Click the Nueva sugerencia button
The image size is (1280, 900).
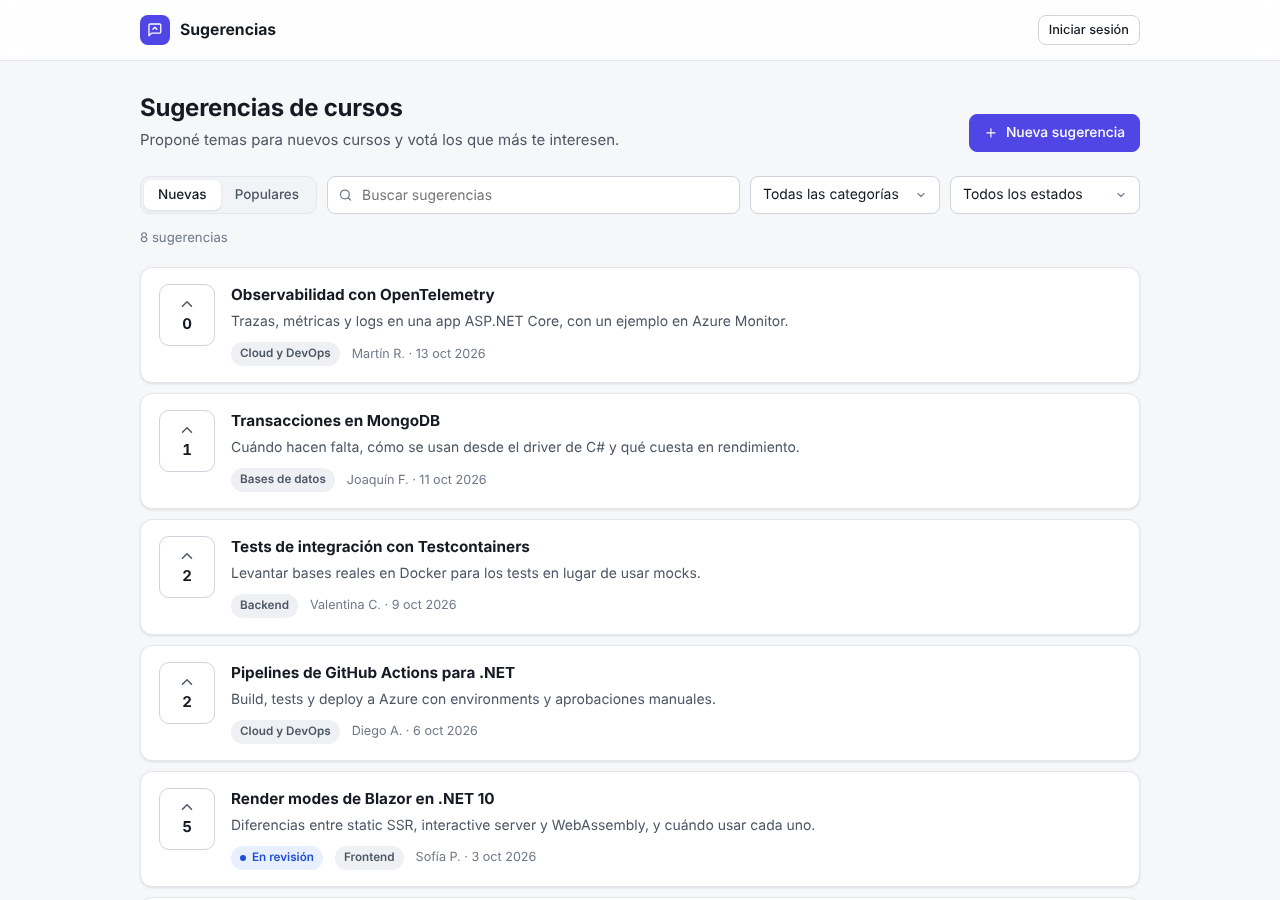1054,133
